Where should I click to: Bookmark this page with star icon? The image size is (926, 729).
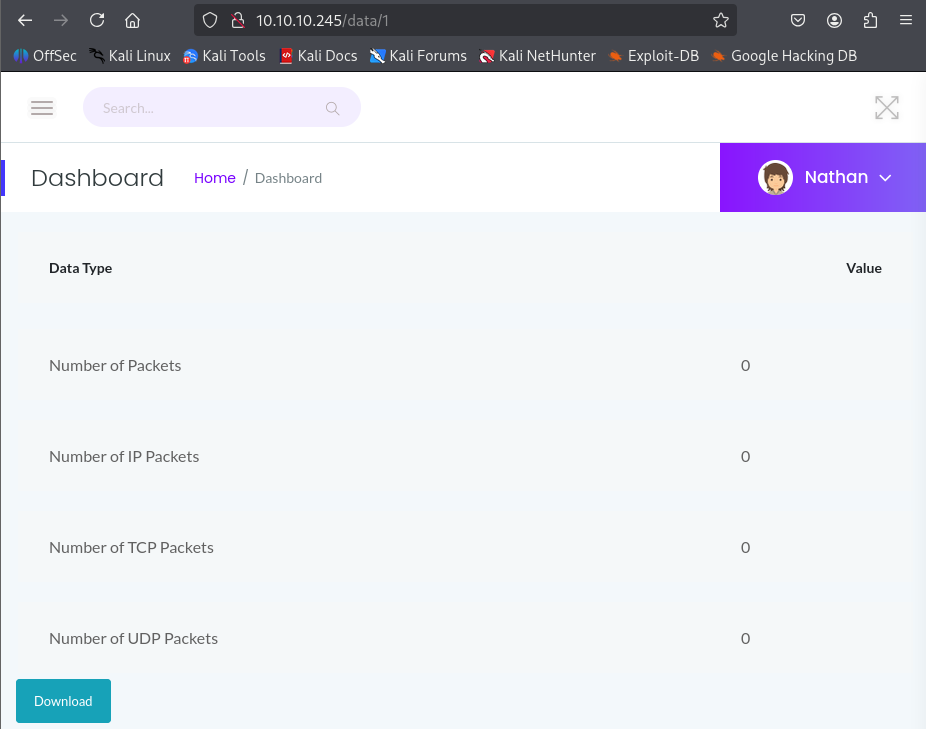click(720, 20)
